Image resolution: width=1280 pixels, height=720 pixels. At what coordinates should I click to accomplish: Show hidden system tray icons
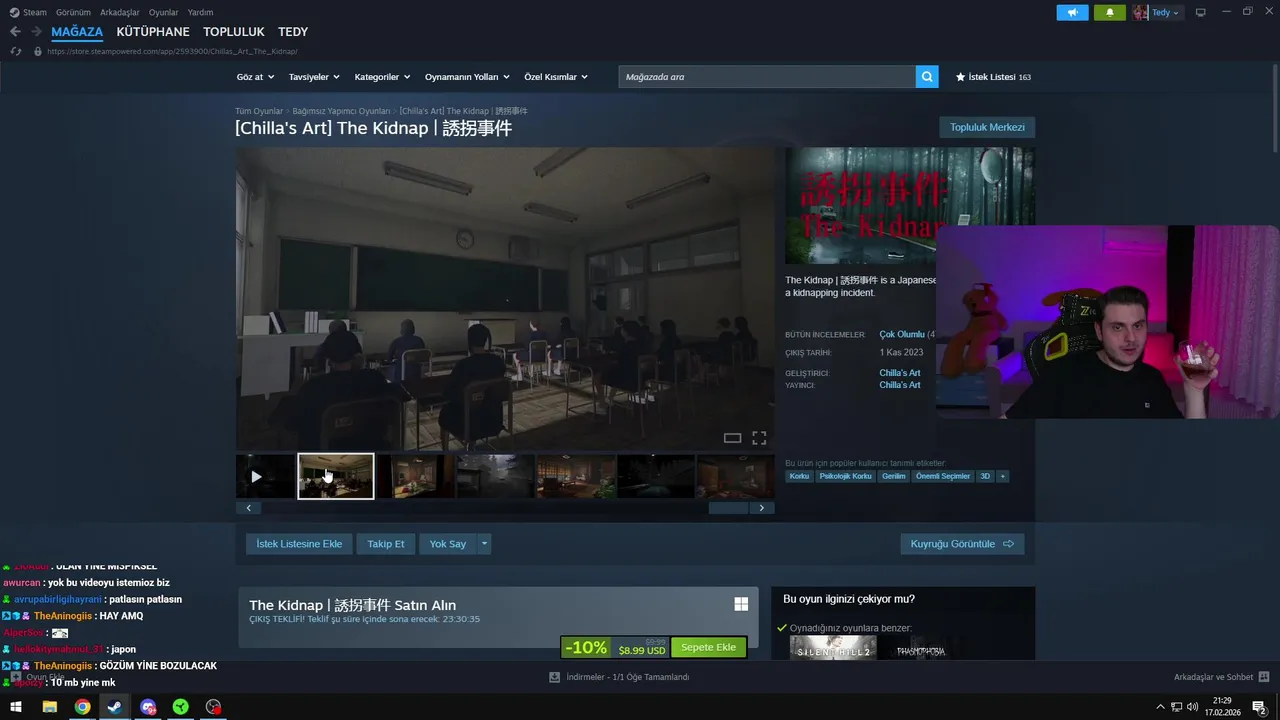click(x=1160, y=707)
